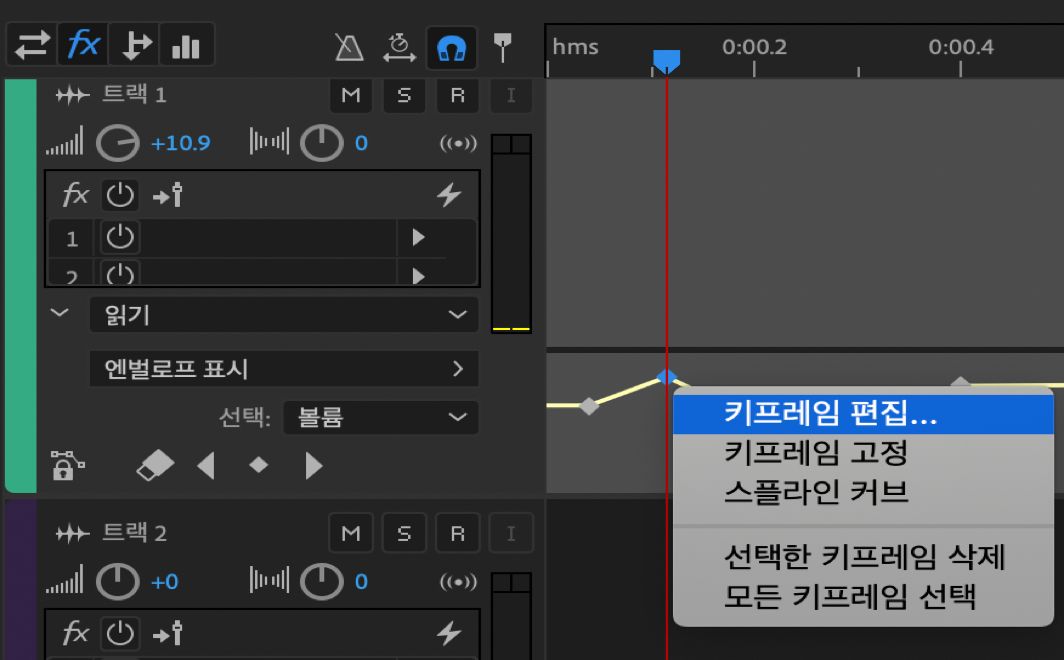The height and width of the screenshot is (660, 1064).
Task: Jump to previous keyframe on 트랙 1
Action: point(207,464)
